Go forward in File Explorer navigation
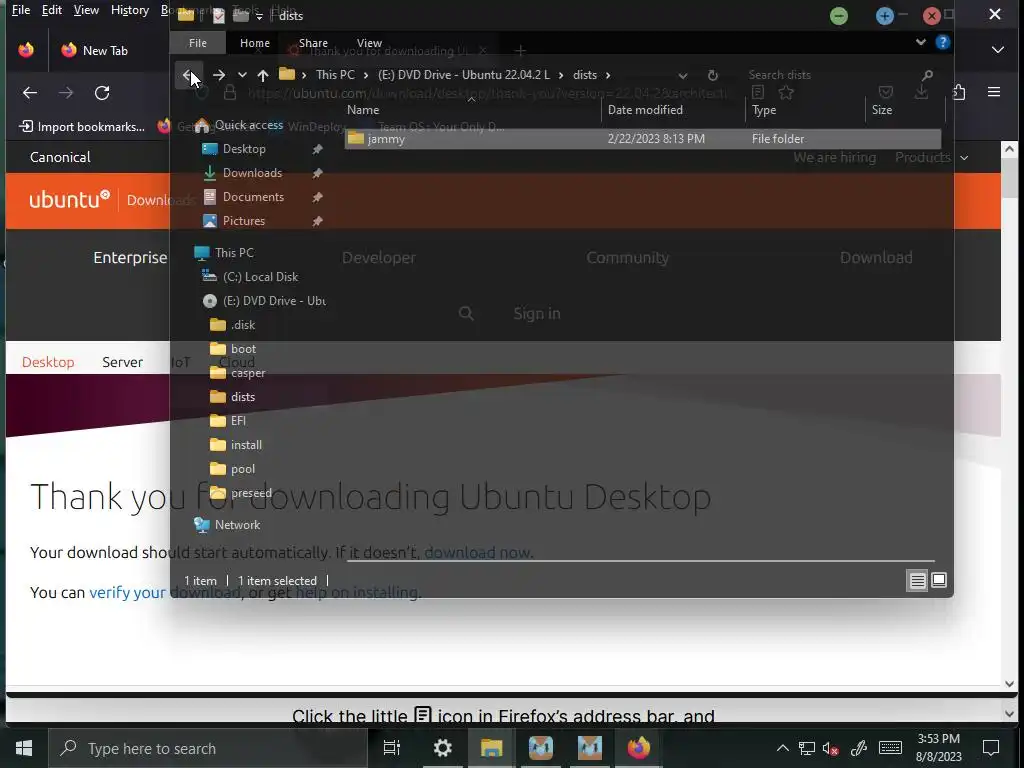 pos(219,75)
